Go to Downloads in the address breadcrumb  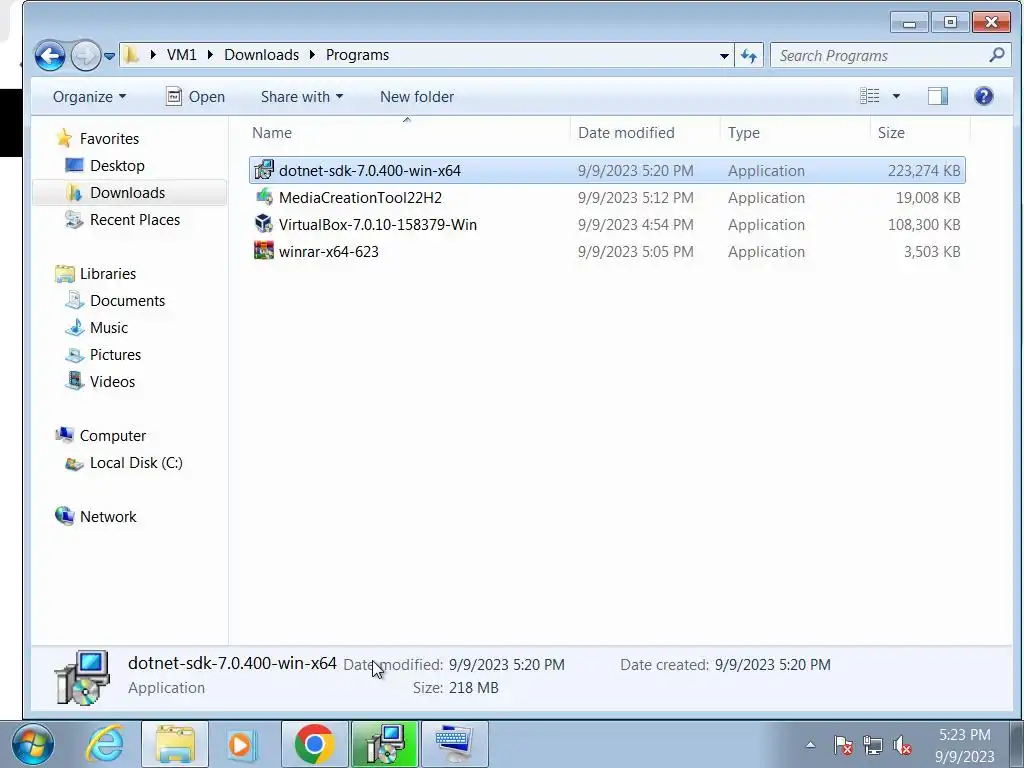coord(261,55)
